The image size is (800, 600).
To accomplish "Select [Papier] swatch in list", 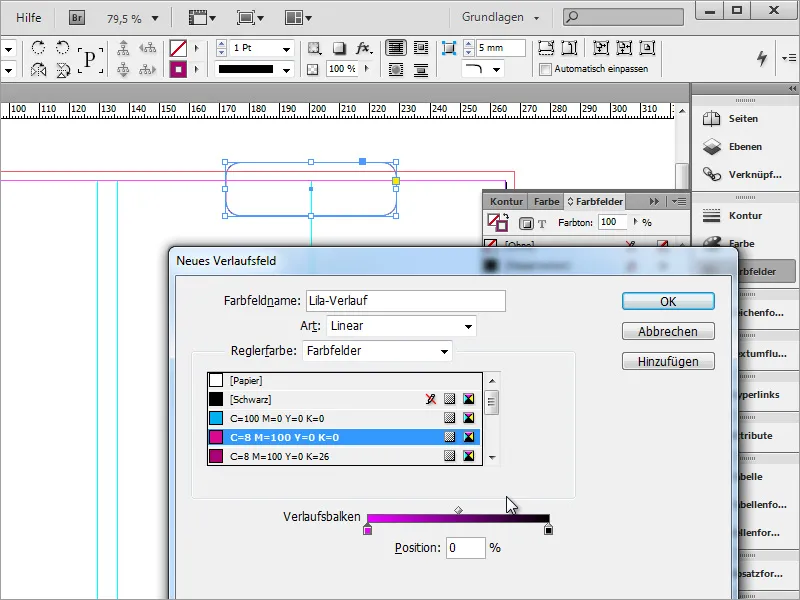I will pyautogui.click(x=344, y=381).
